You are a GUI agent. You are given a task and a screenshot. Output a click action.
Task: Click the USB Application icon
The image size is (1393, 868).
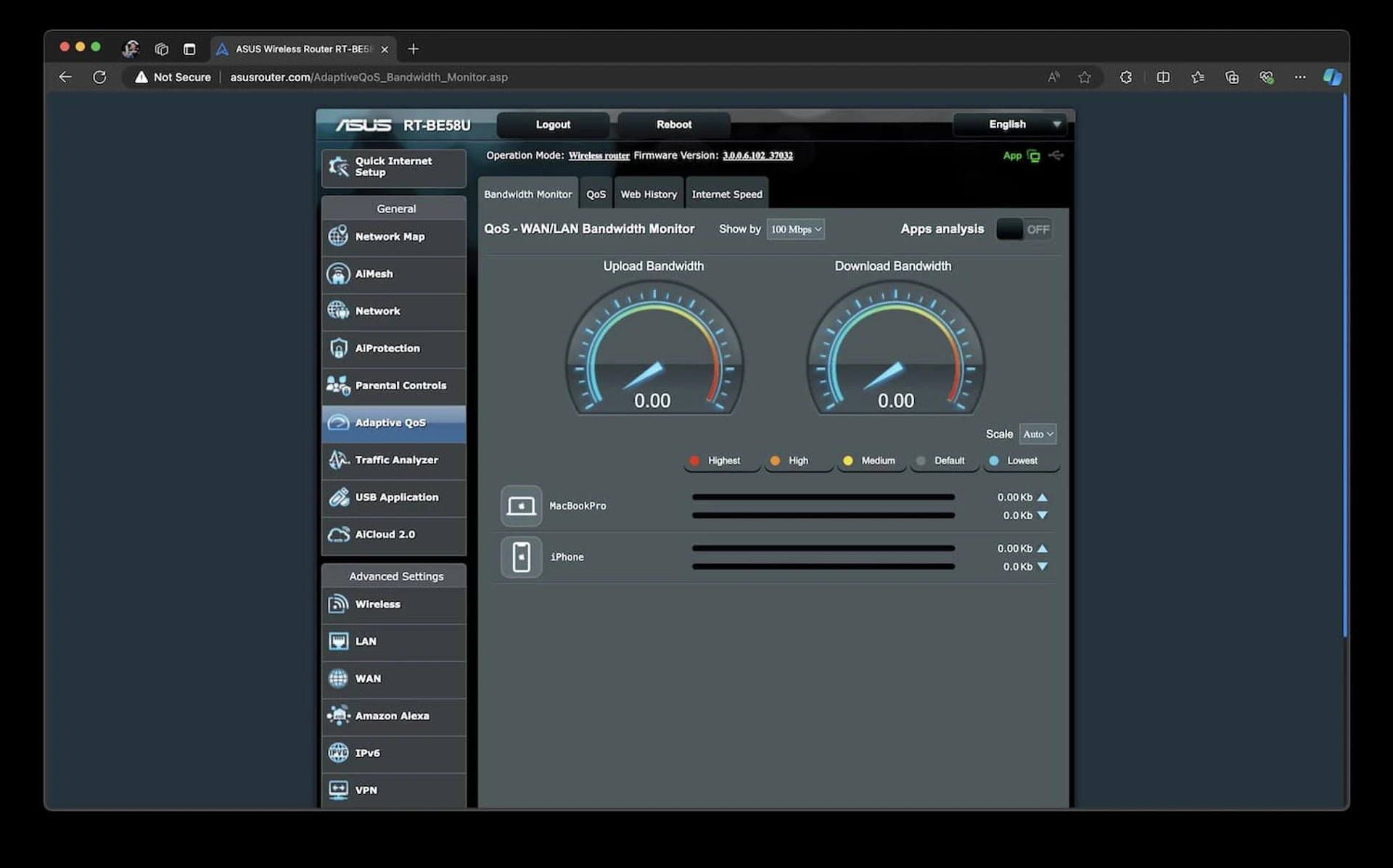pyautogui.click(x=338, y=497)
